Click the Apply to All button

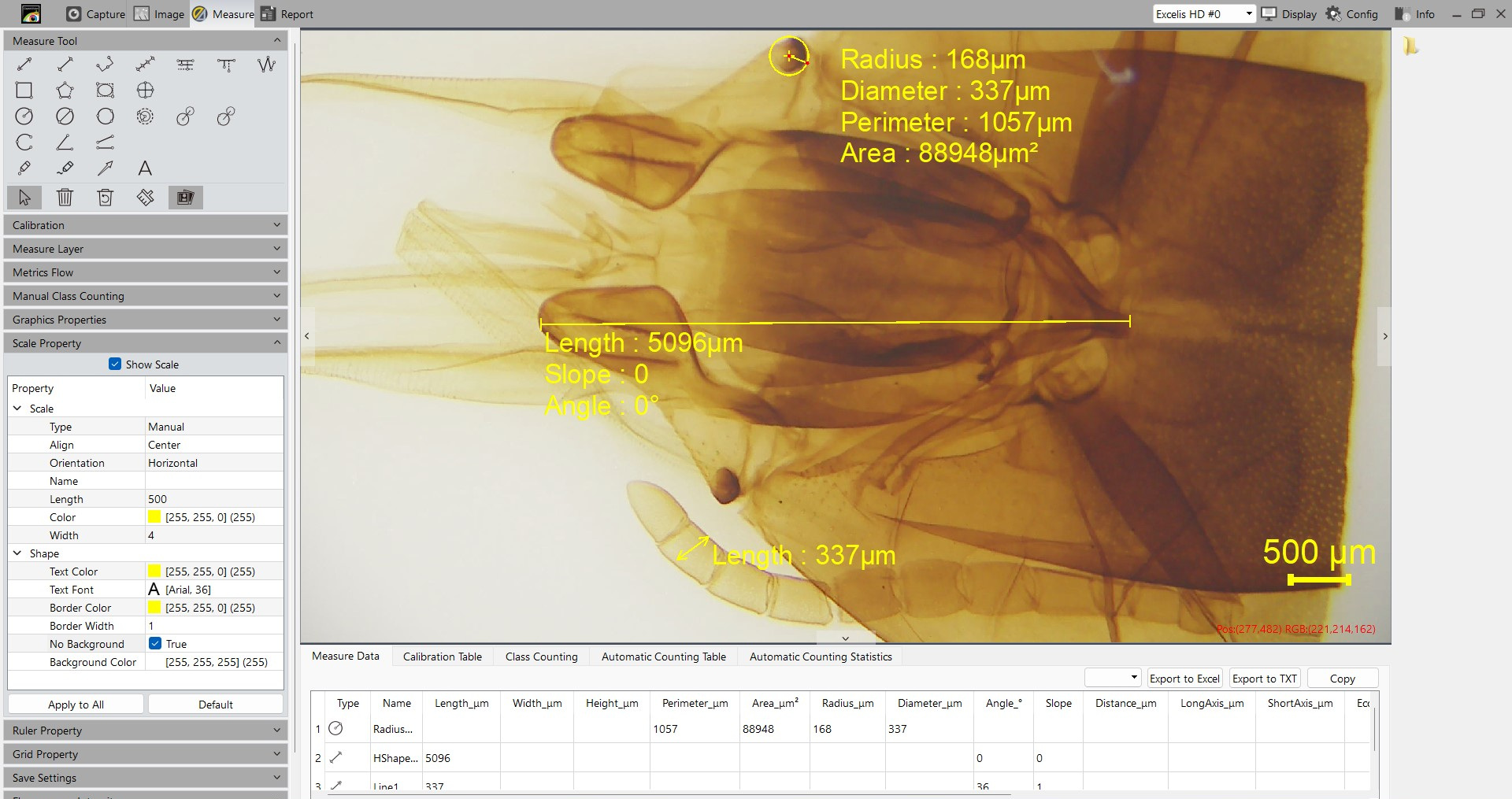pos(76,705)
